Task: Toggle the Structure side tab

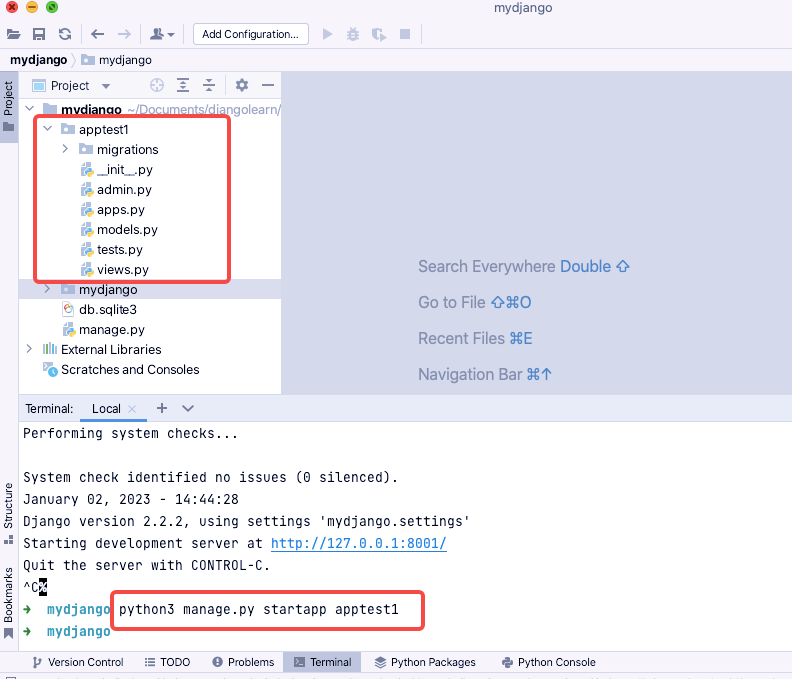Action: [9, 513]
